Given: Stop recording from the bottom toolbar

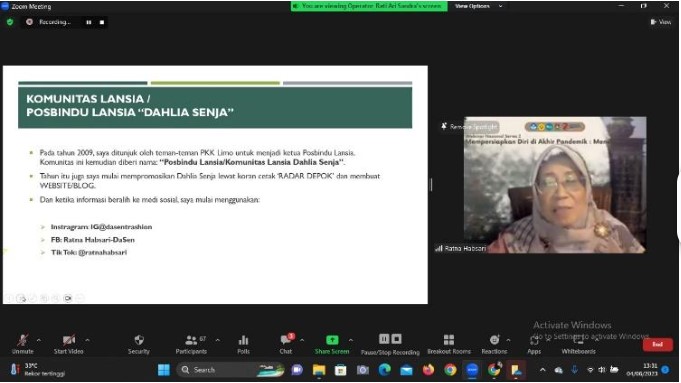Looking at the screenshot, I should click(397, 339).
